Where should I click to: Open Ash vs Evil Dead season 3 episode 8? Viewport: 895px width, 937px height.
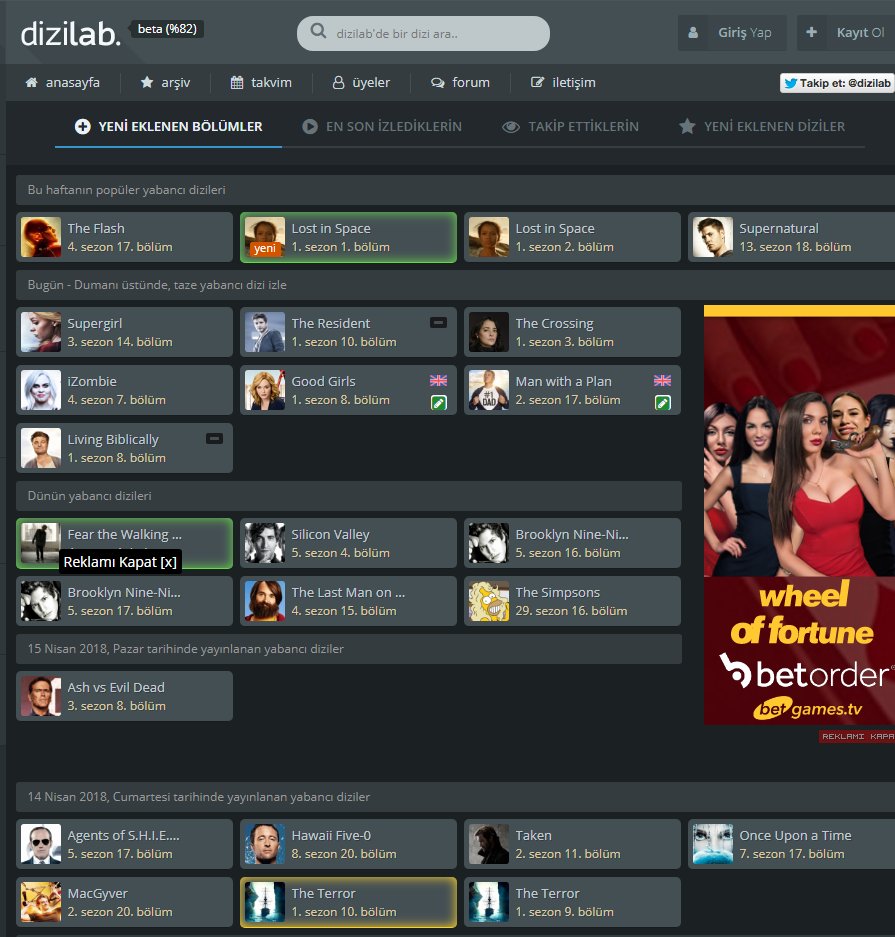pyautogui.click(x=124, y=696)
